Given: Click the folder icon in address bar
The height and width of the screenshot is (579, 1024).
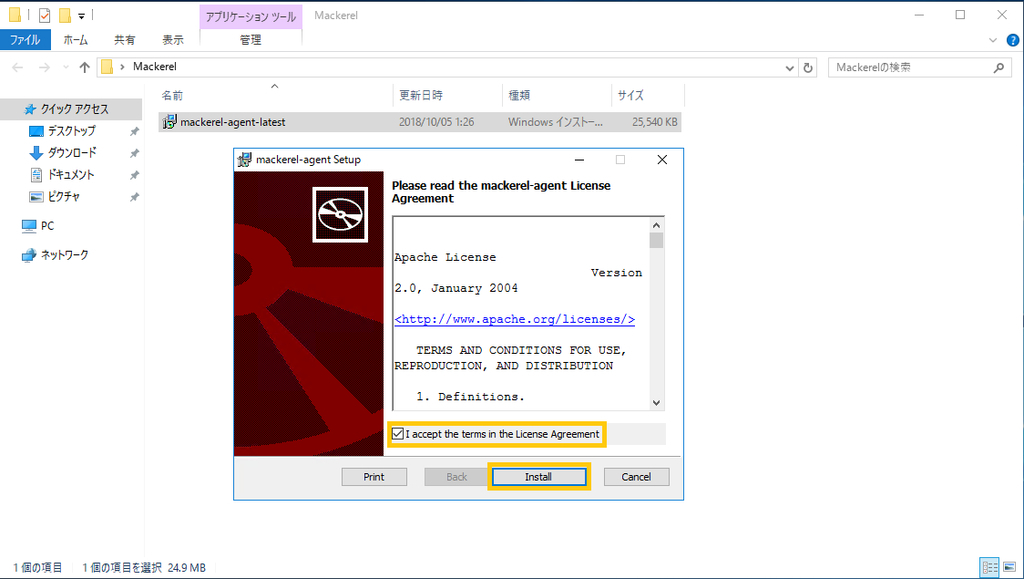Looking at the screenshot, I should coord(107,67).
